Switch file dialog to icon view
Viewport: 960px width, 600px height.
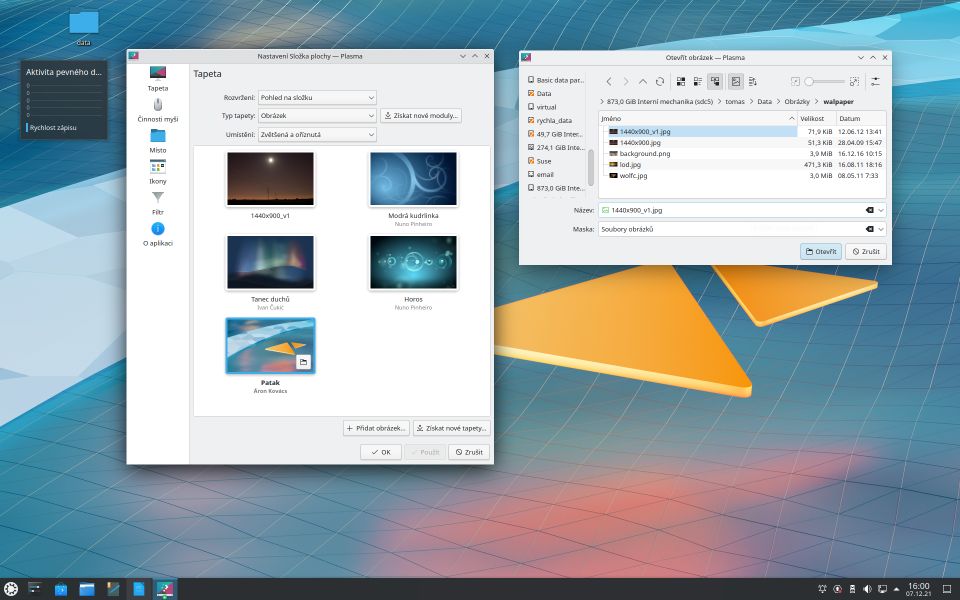tap(681, 81)
